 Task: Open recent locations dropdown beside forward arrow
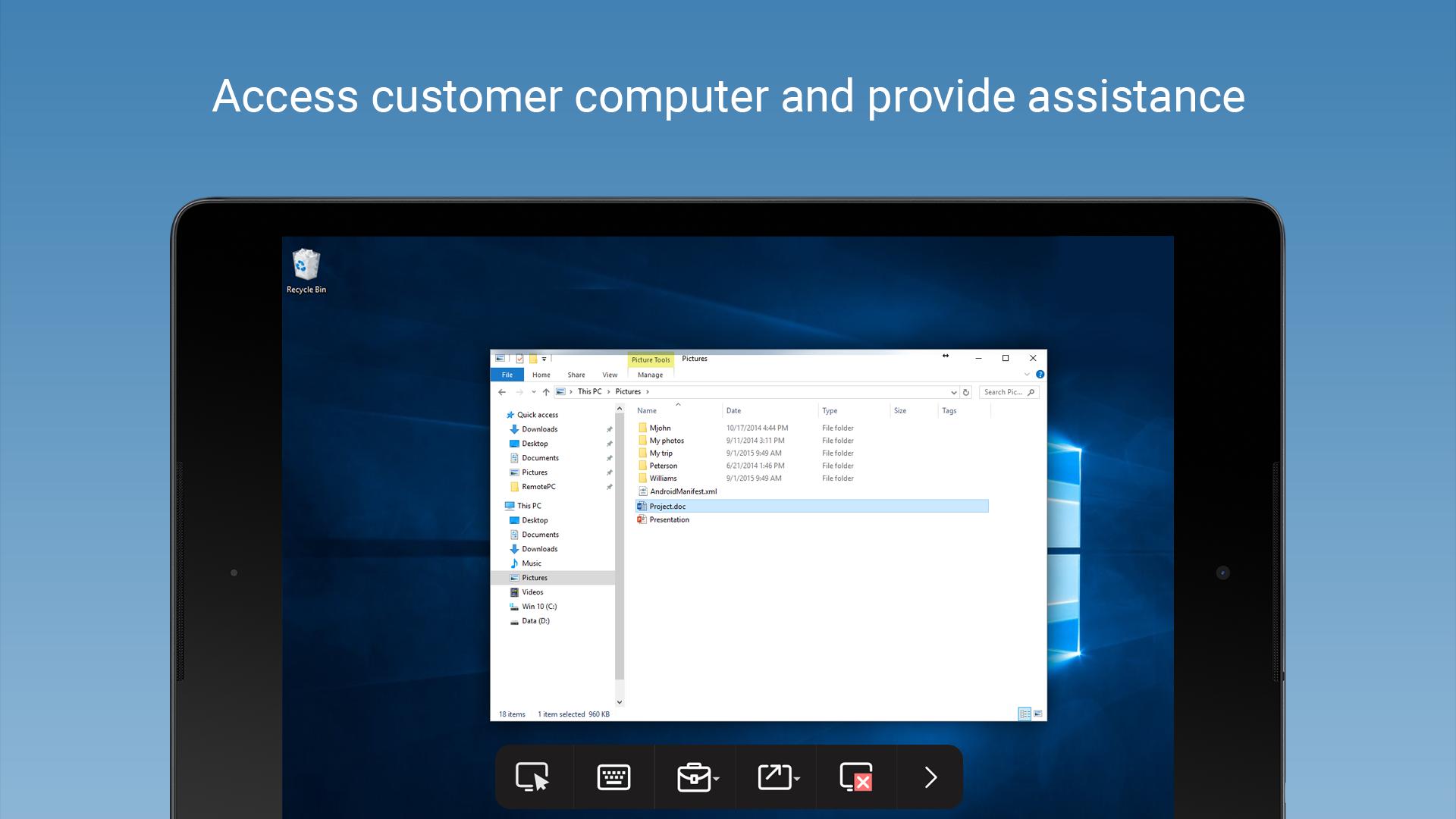click(534, 392)
